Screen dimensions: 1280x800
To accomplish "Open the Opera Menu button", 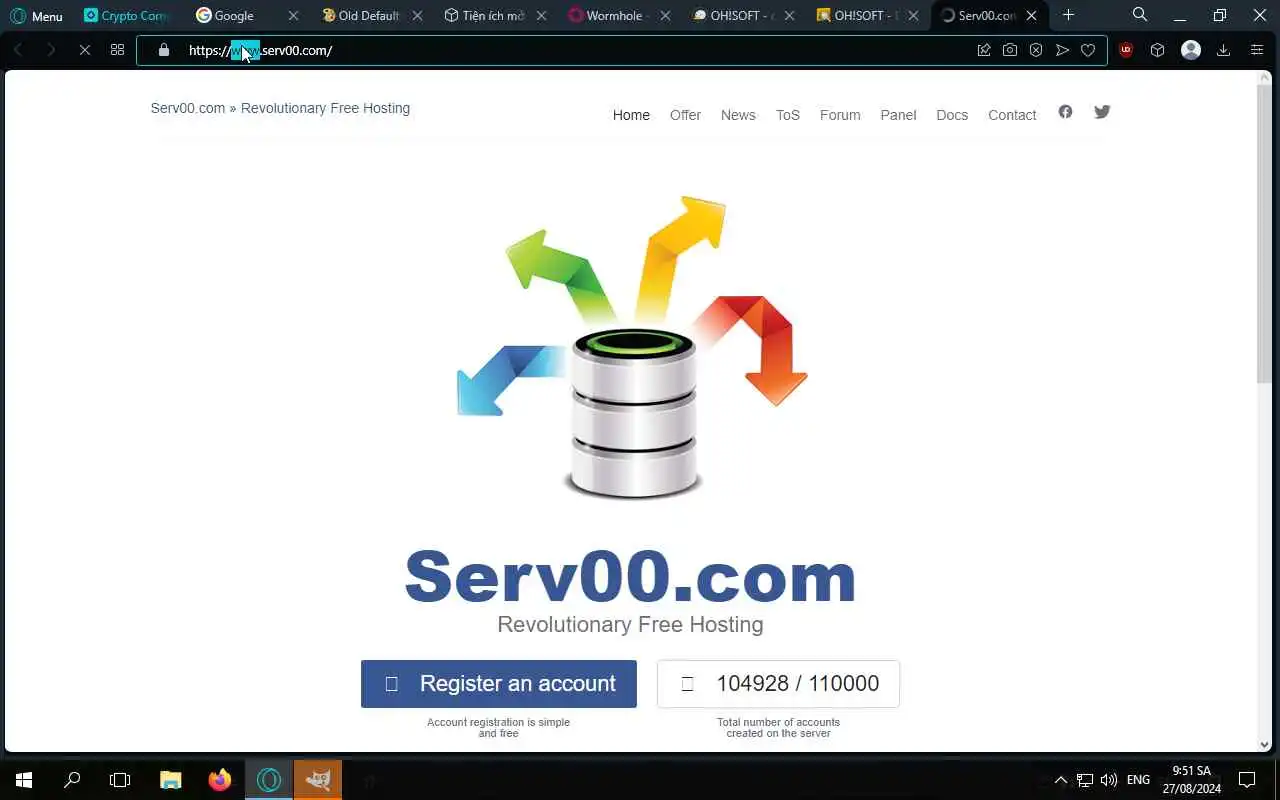I will pos(36,16).
